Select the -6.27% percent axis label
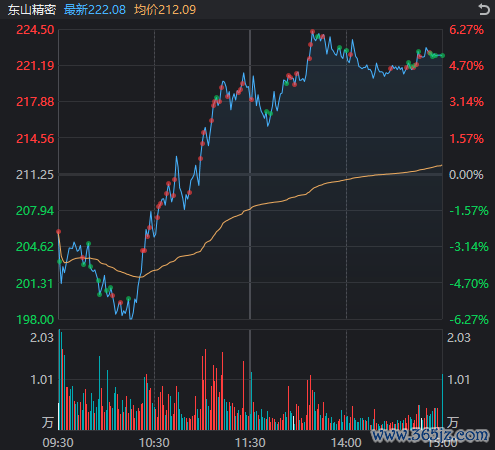This screenshot has width=495, height=450. [x=469, y=319]
